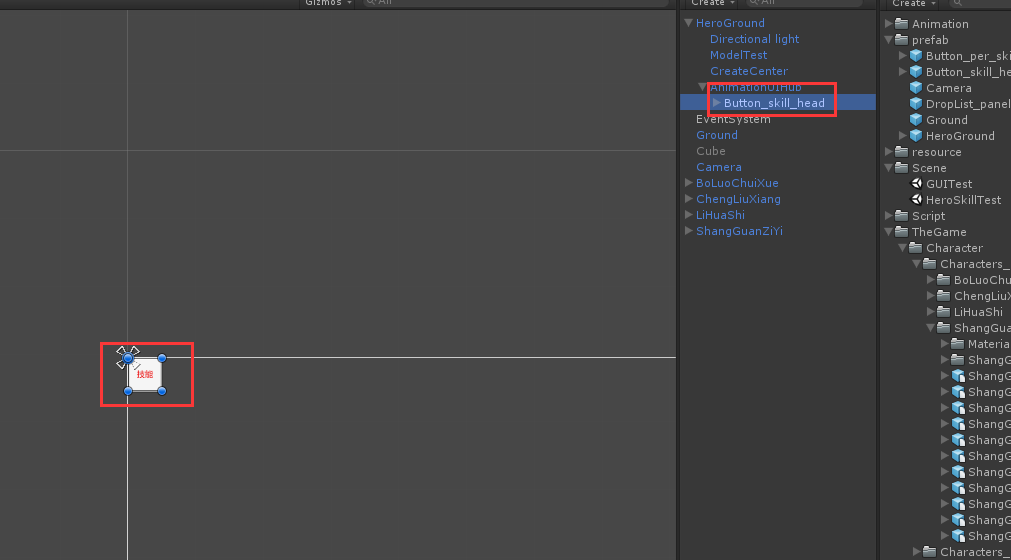Select the Character folder icon
The width and height of the screenshot is (1011, 560).
point(916,248)
